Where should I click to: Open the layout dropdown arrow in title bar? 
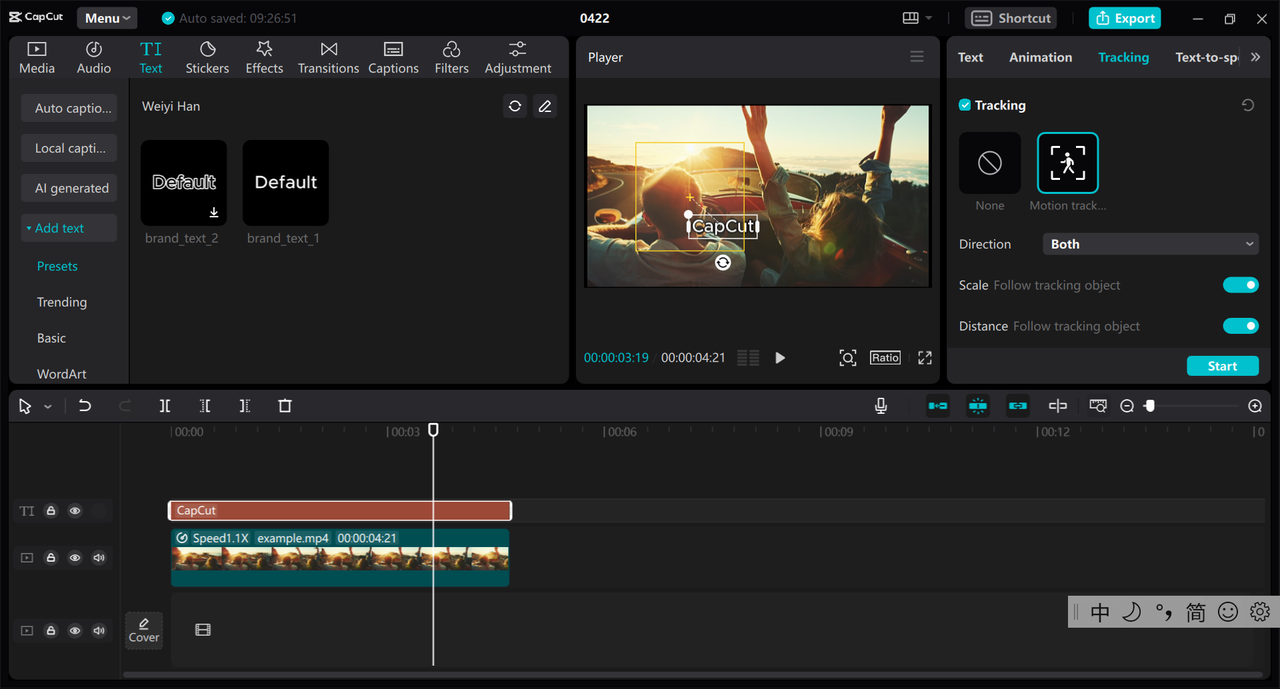pyautogui.click(x=929, y=18)
